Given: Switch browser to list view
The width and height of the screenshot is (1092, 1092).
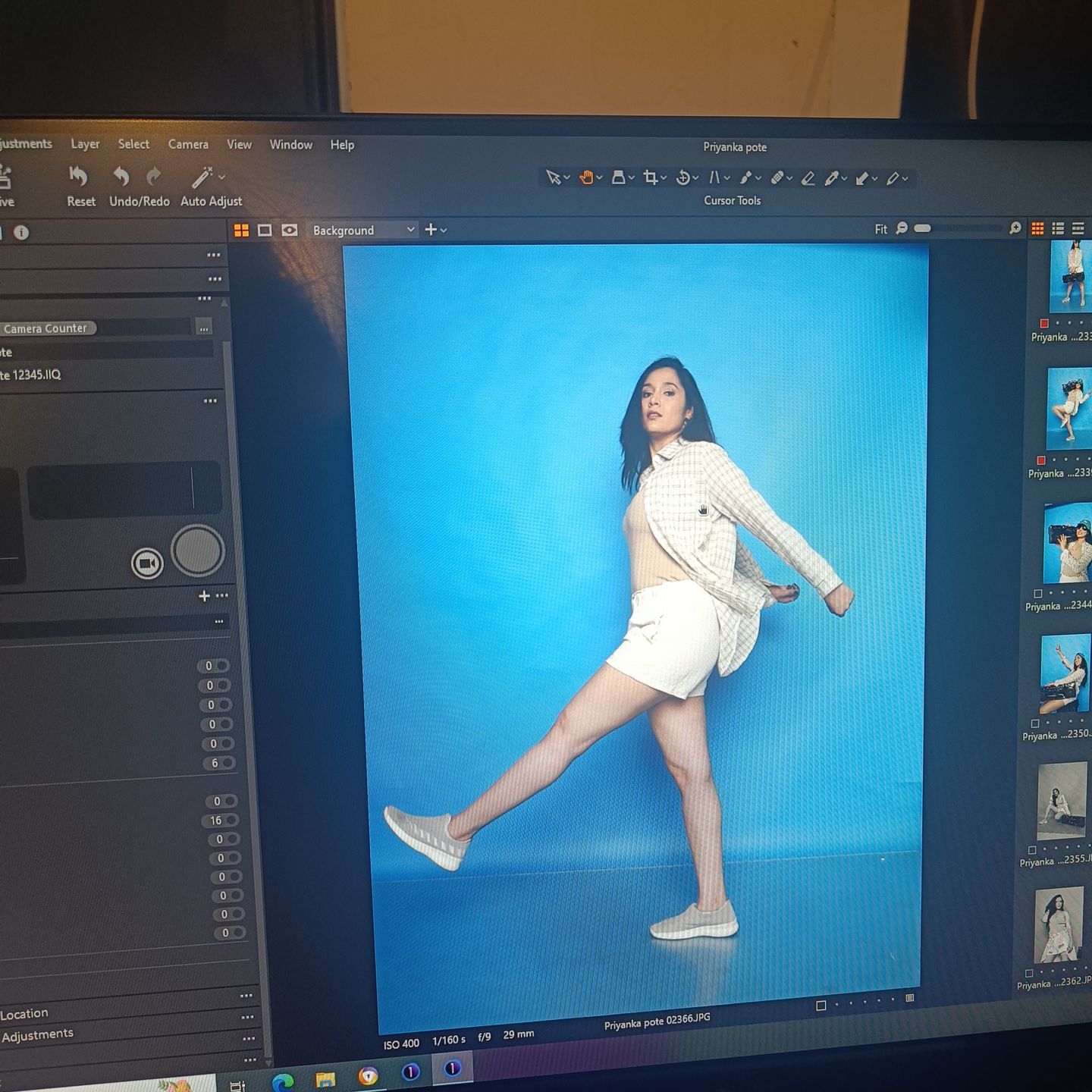Looking at the screenshot, I should 1058,228.
